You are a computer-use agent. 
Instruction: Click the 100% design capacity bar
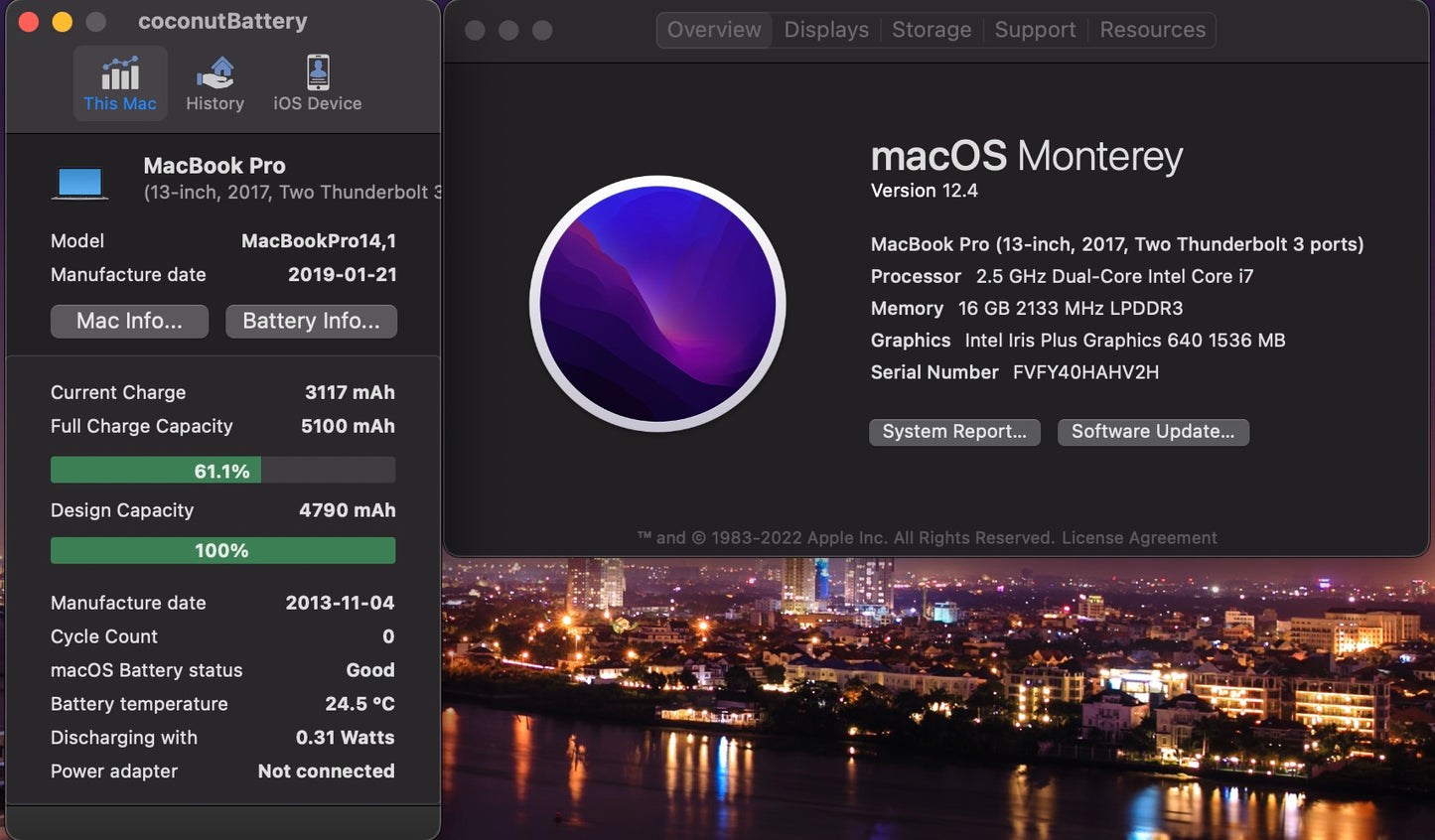tap(222, 550)
